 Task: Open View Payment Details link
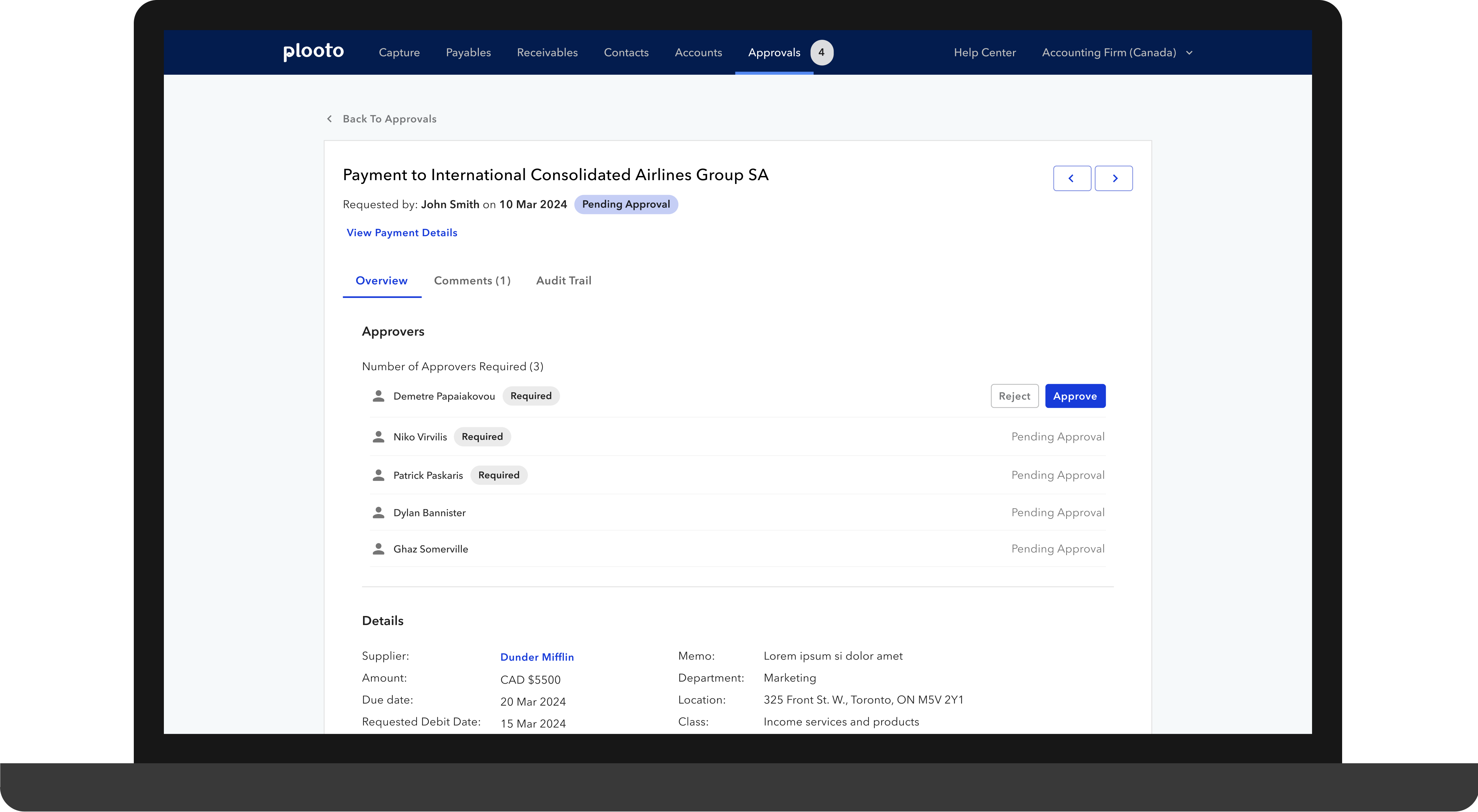pyautogui.click(x=402, y=232)
